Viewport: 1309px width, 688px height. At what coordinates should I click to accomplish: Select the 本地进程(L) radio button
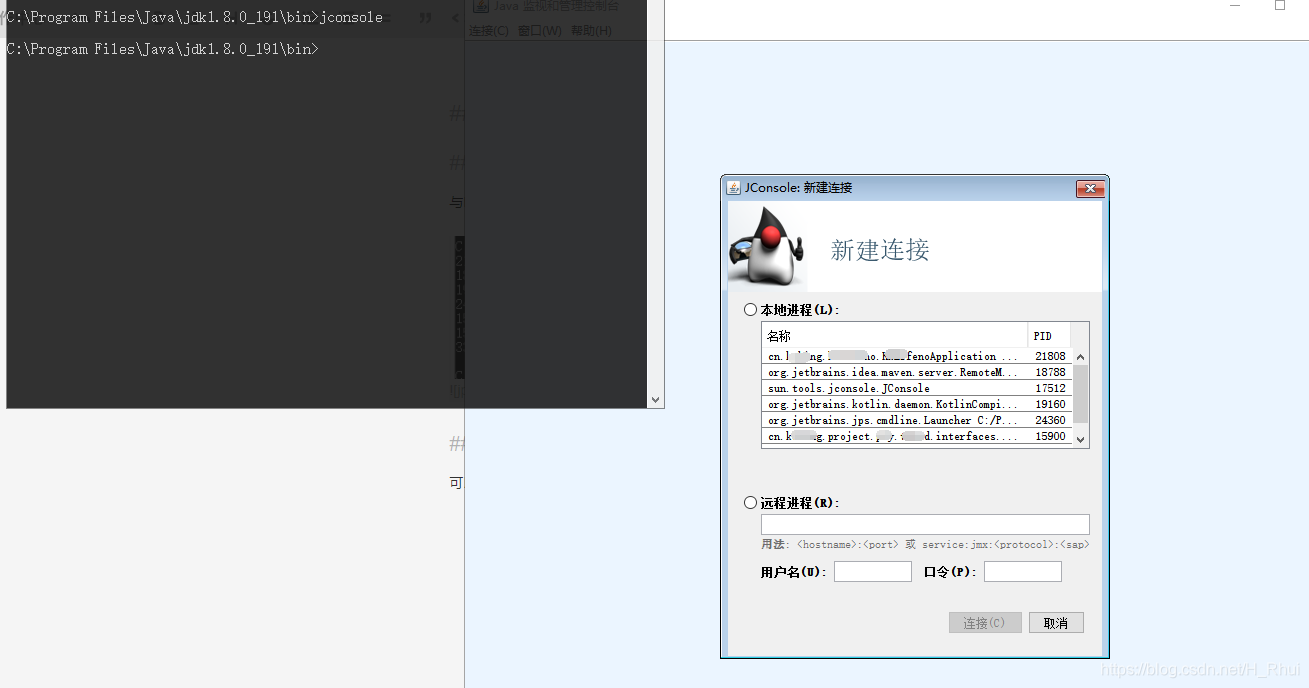(751, 310)
